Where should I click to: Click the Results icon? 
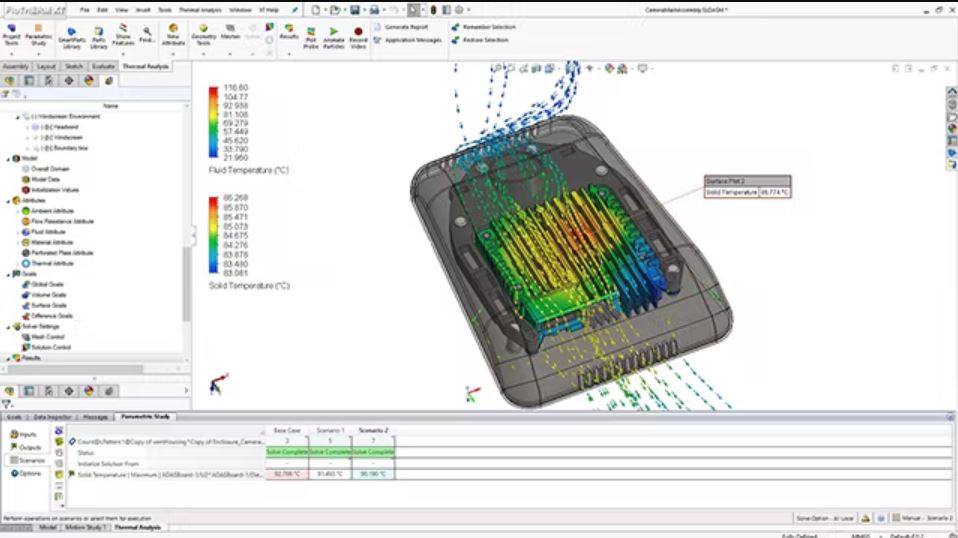[x=289, y=32]
